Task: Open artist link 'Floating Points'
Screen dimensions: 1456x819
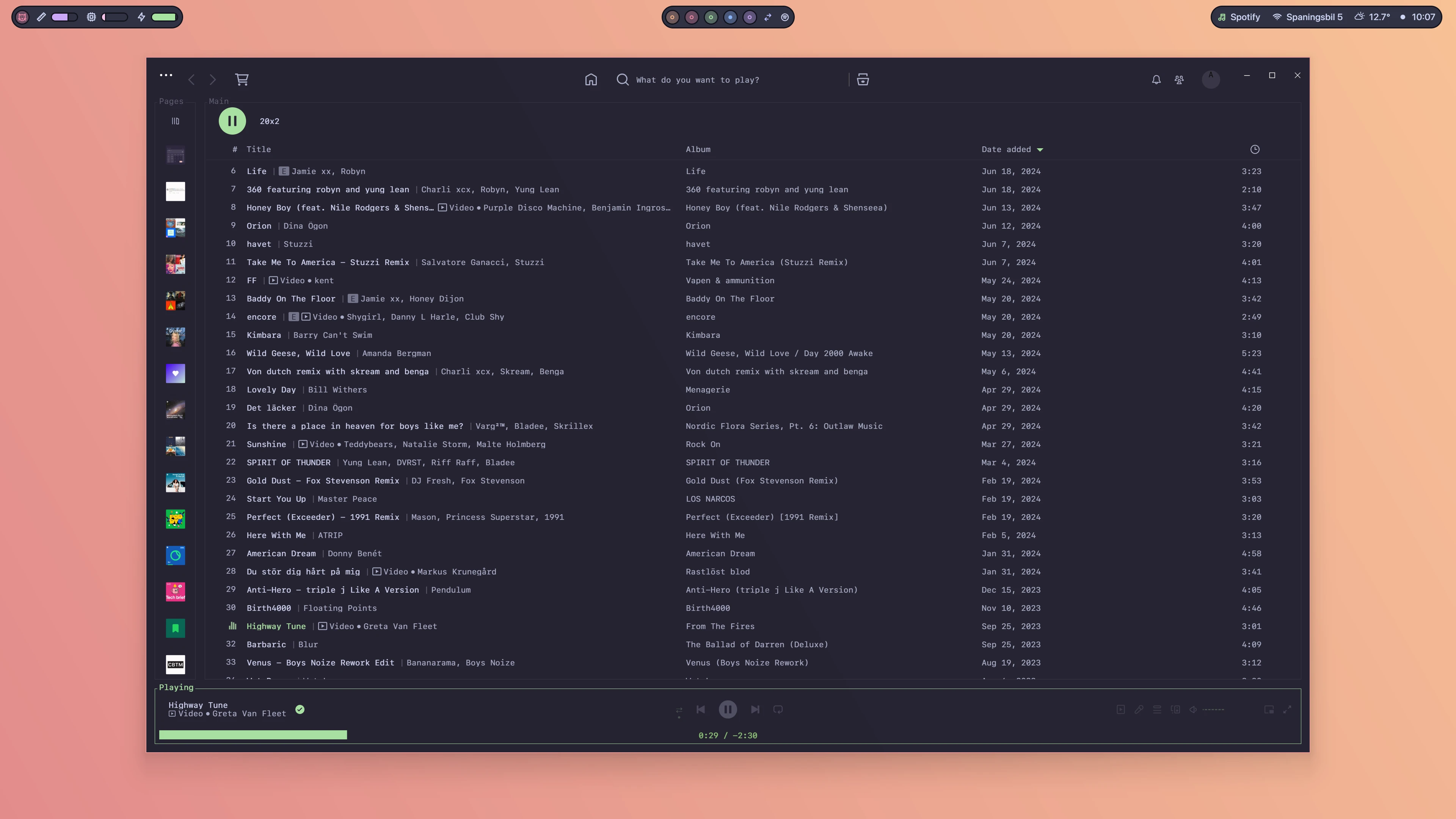Action: pos(340,608)
